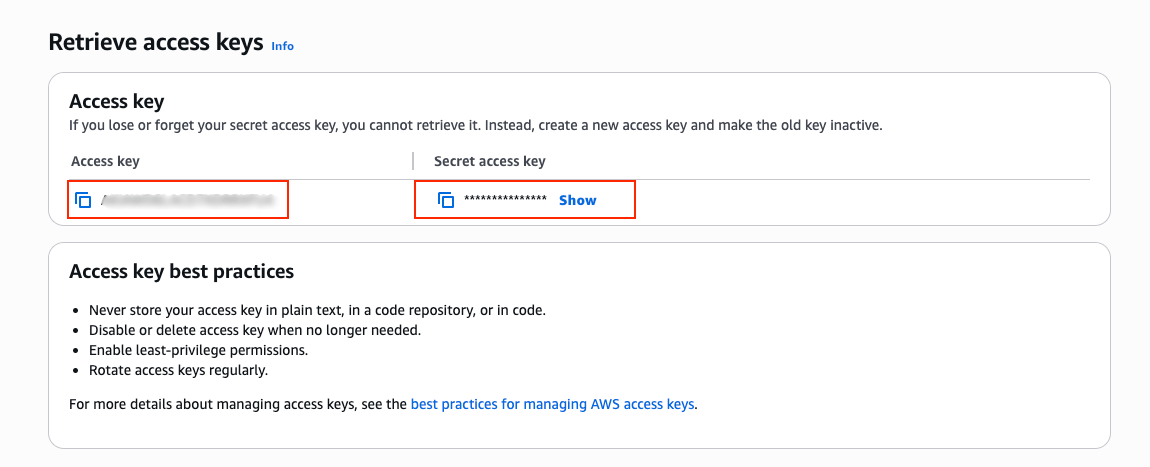Open the Info link beside the title

coord(283,46)
